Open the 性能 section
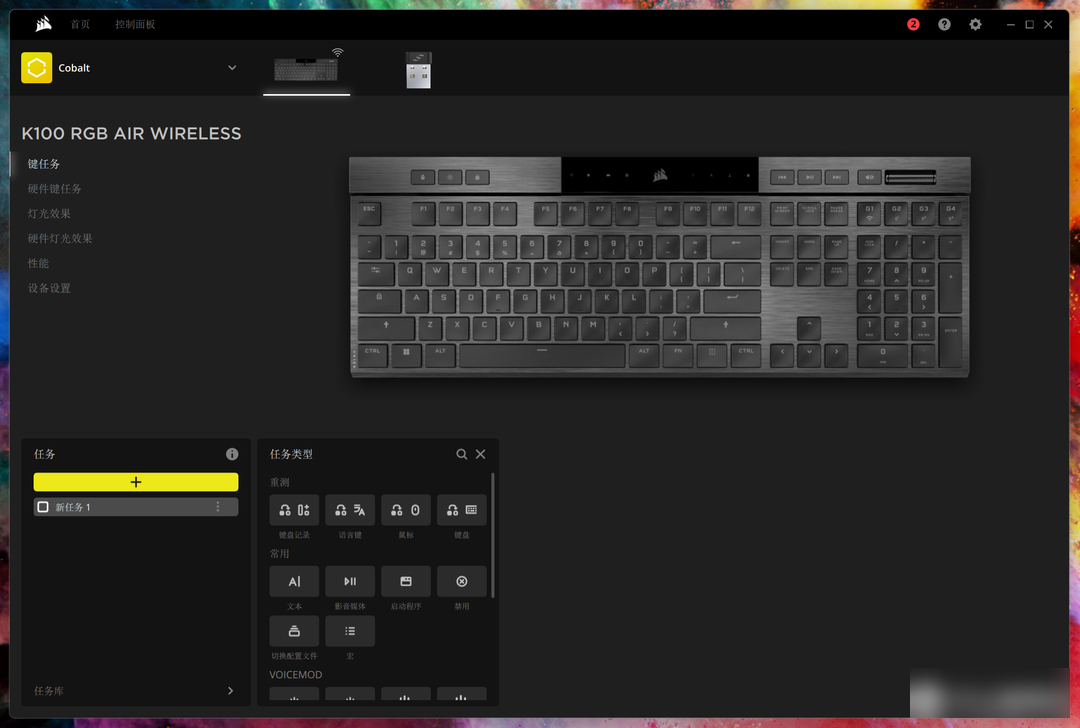Image resolution: width=1080 pixels, height=728 pixels. click(x=38, y=263)
